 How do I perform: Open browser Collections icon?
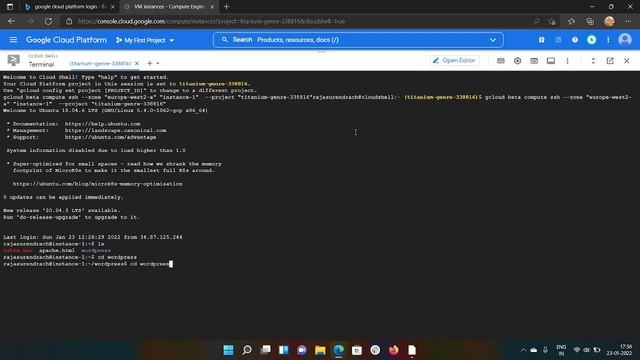coord(590,22)
